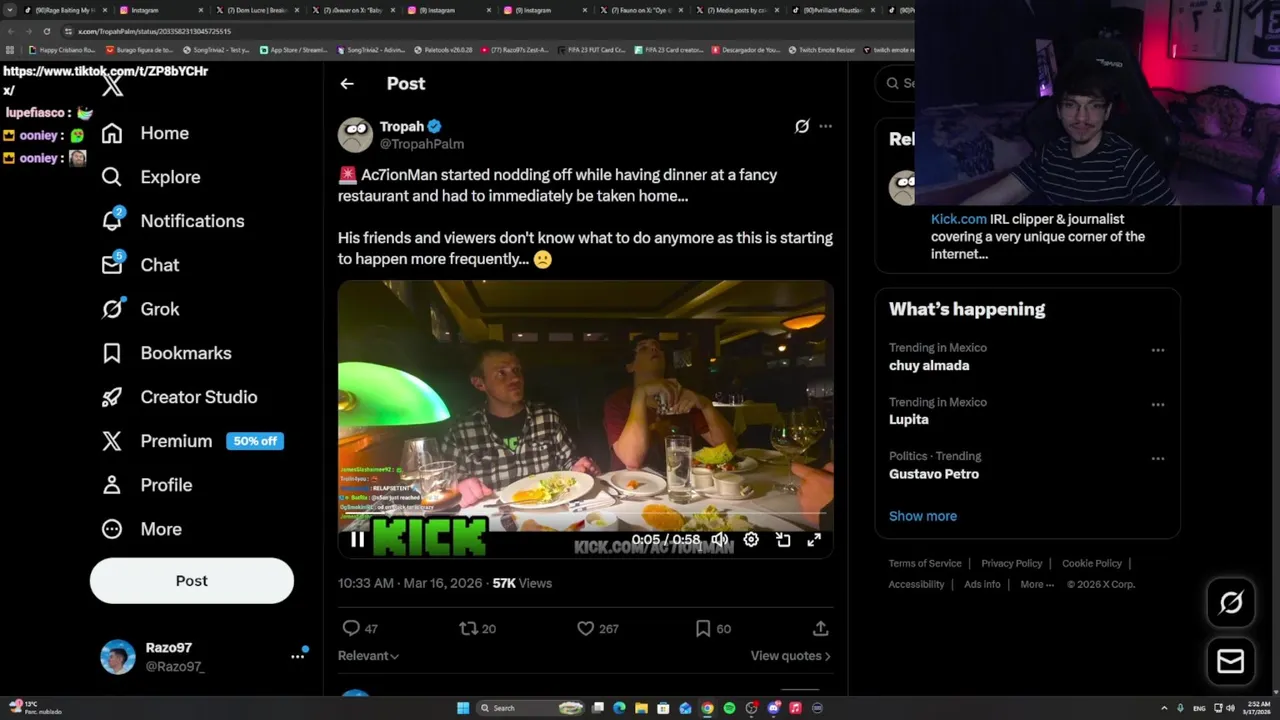Like the post with 267 likes

586,628
